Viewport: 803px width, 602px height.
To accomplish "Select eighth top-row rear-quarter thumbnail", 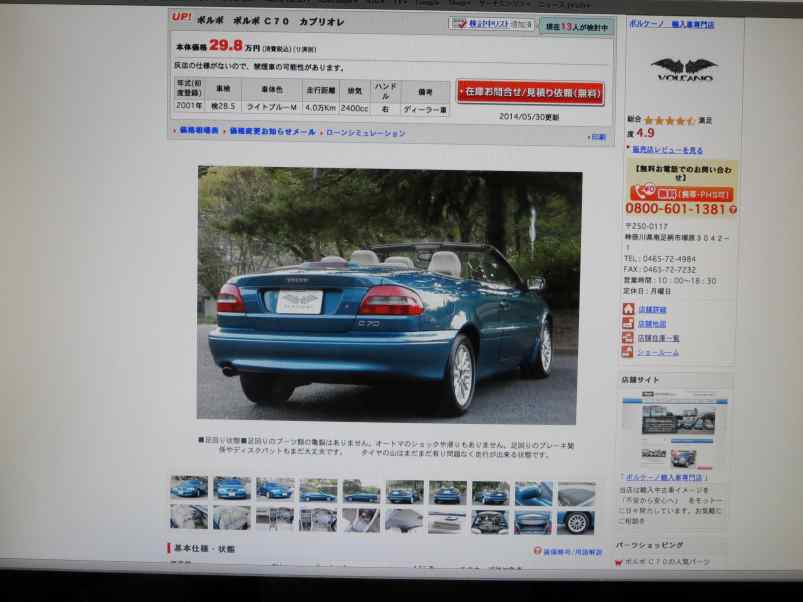I will [x=490, y=493].
